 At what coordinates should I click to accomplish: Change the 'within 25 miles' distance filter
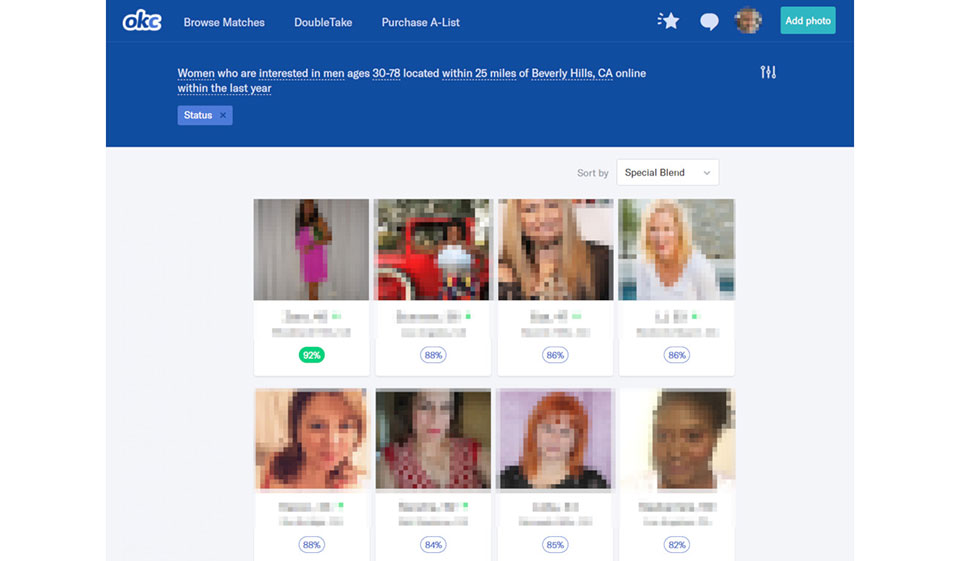(x=478, y=74)
